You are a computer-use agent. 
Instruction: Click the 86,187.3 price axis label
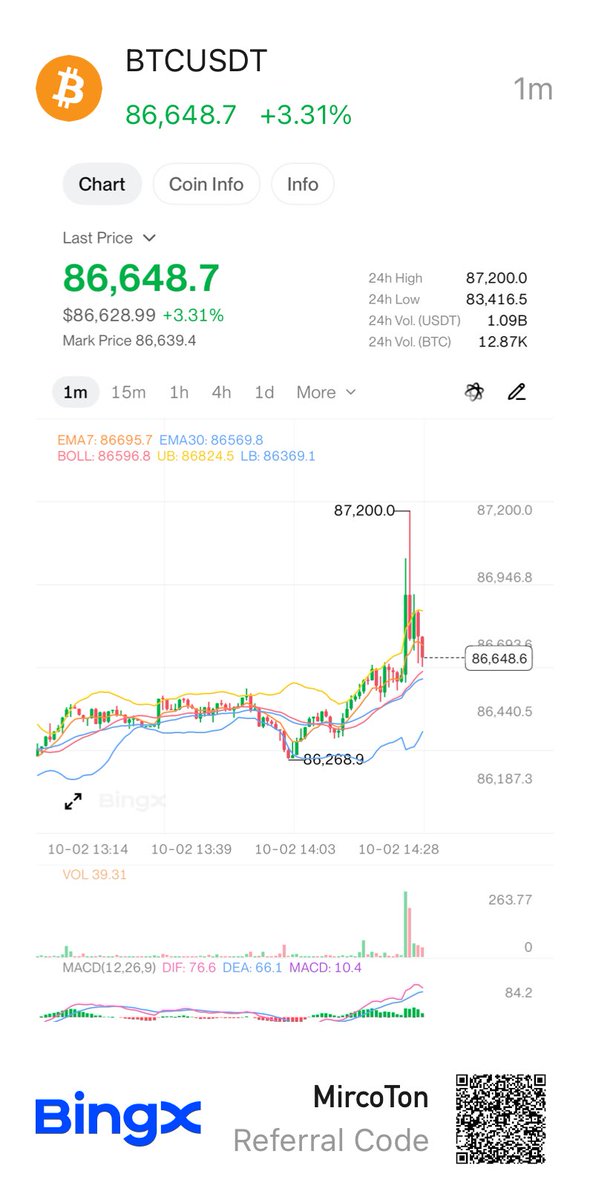[505, 778]
